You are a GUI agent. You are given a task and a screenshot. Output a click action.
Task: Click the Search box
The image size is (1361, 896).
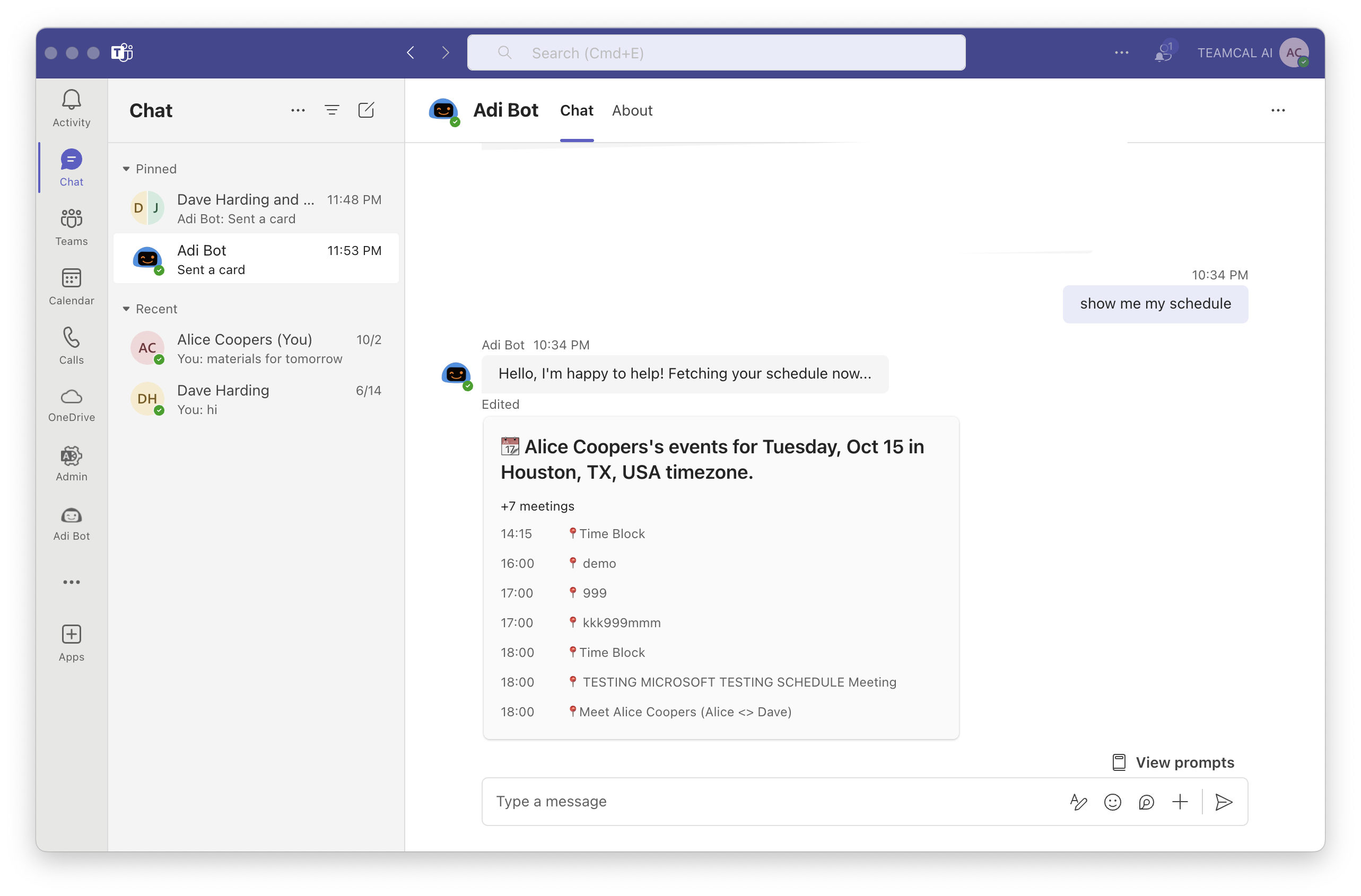716,53
